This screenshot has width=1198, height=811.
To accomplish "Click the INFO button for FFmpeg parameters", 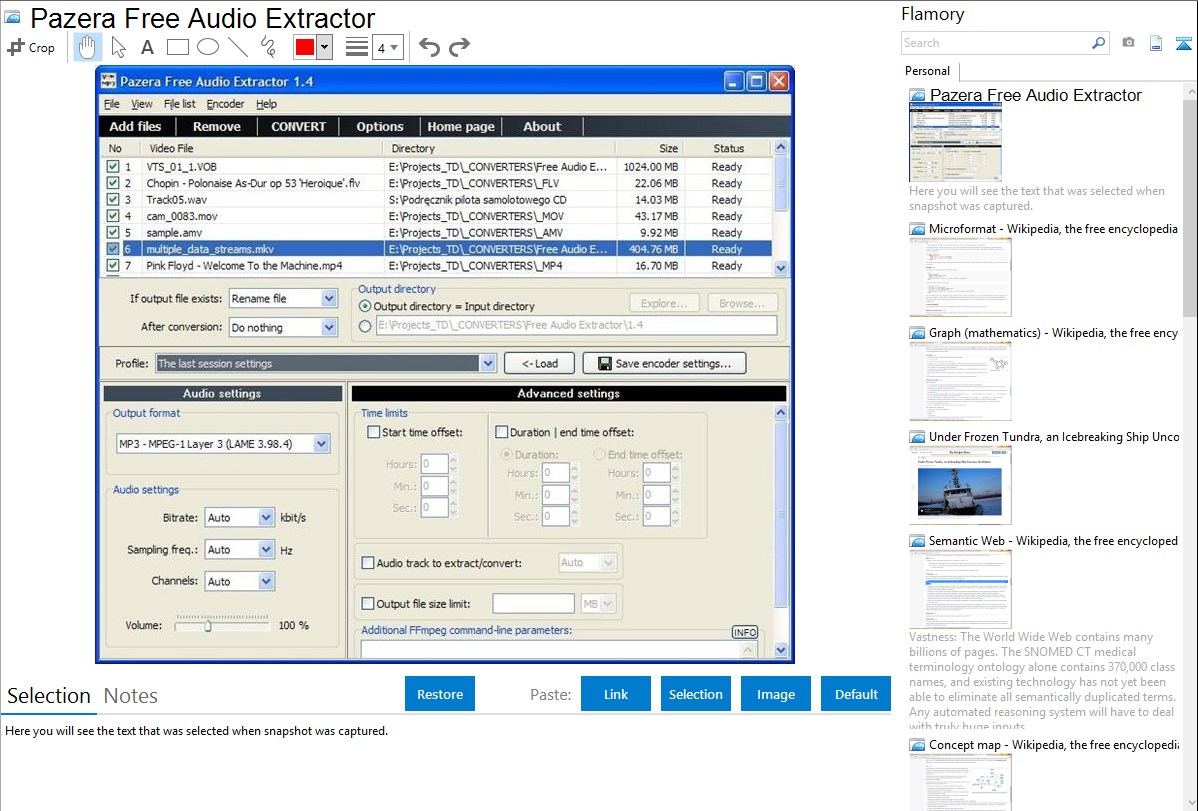I will pos(745,632).
